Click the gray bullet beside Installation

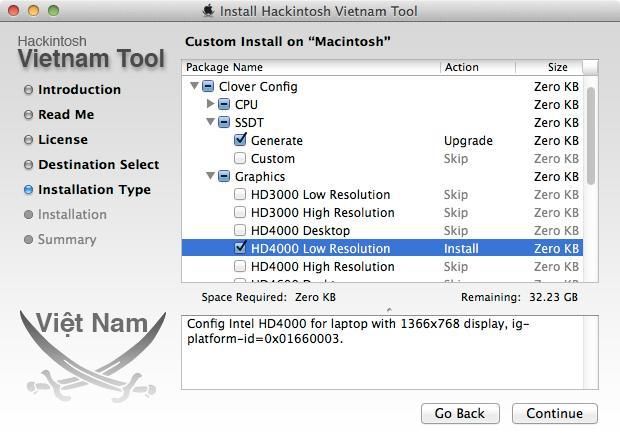click(28, 215)
